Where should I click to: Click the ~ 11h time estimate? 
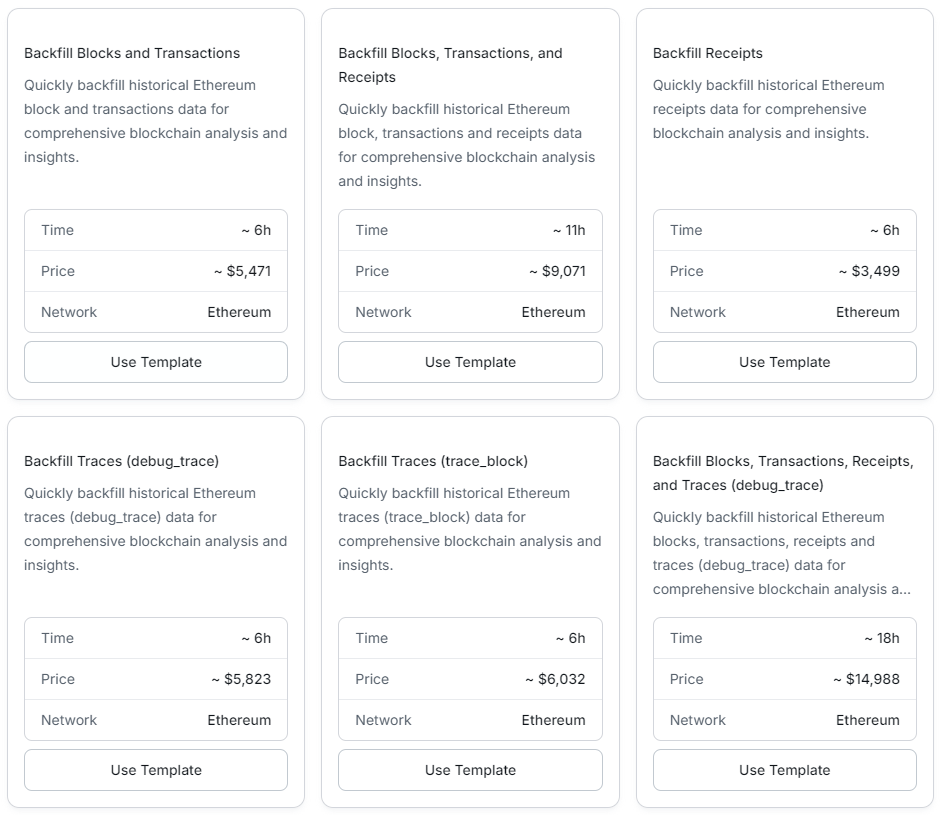click(x=569, y=230)
